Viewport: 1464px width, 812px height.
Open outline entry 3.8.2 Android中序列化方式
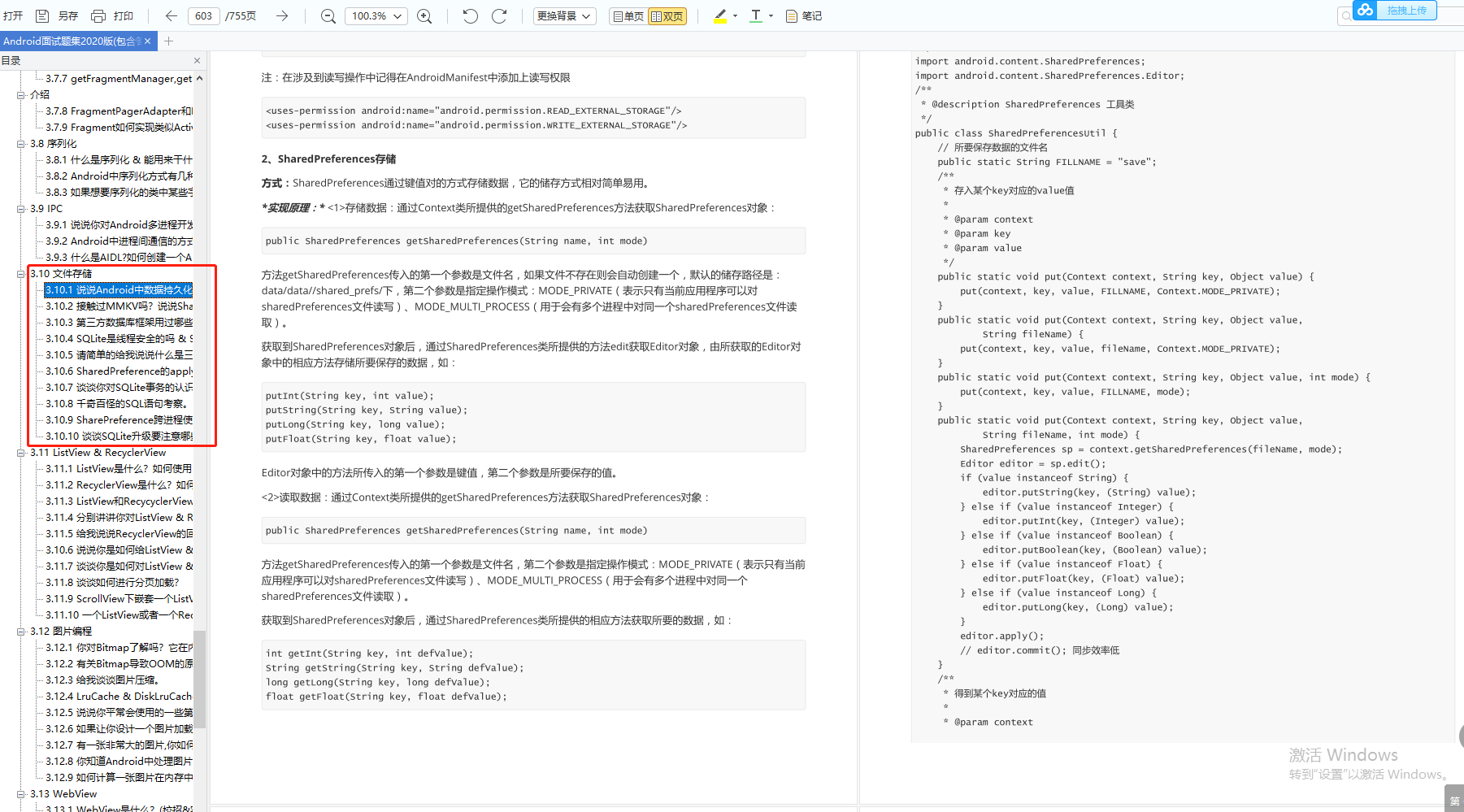coord(119,176)
